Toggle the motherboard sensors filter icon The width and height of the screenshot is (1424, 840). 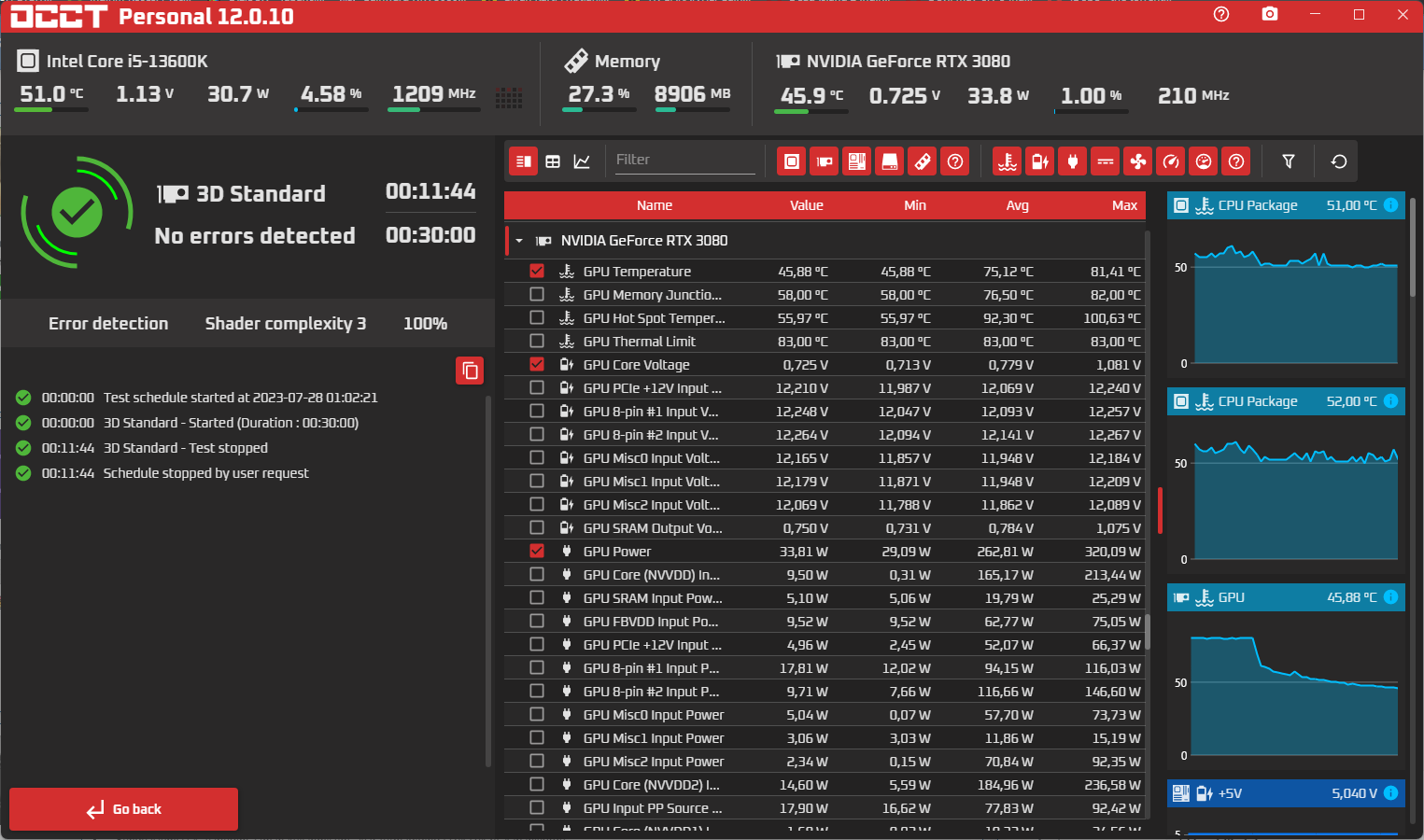pos(857,161)
